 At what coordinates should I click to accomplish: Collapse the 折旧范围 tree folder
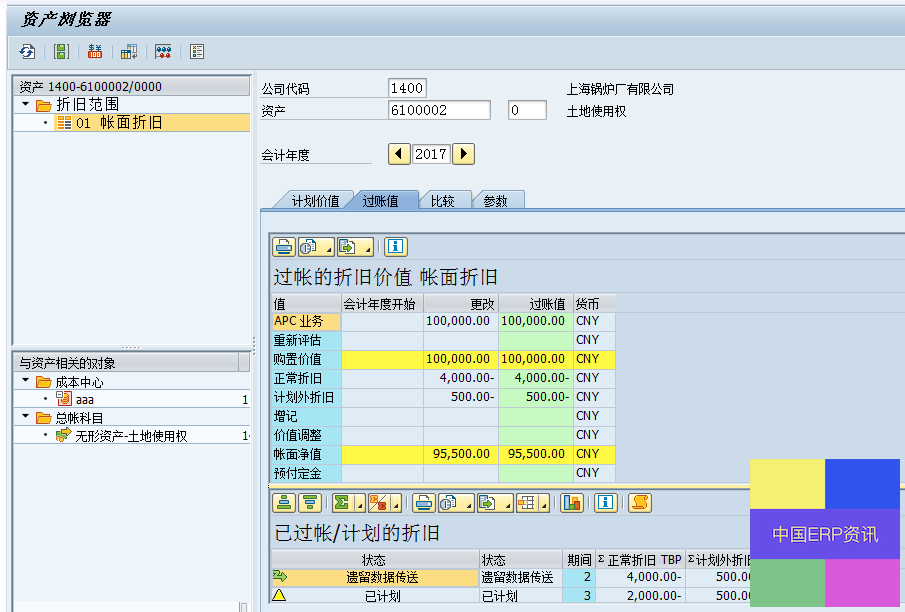(25, 104)
